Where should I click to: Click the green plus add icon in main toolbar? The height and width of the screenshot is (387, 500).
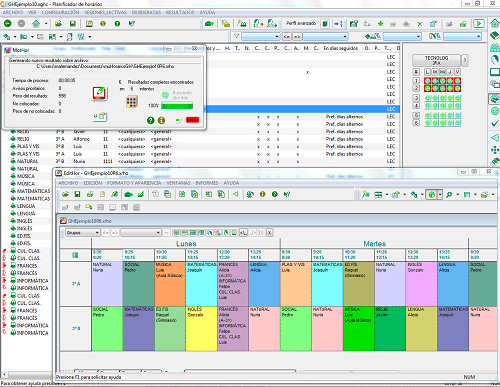(x=380, y=24)
